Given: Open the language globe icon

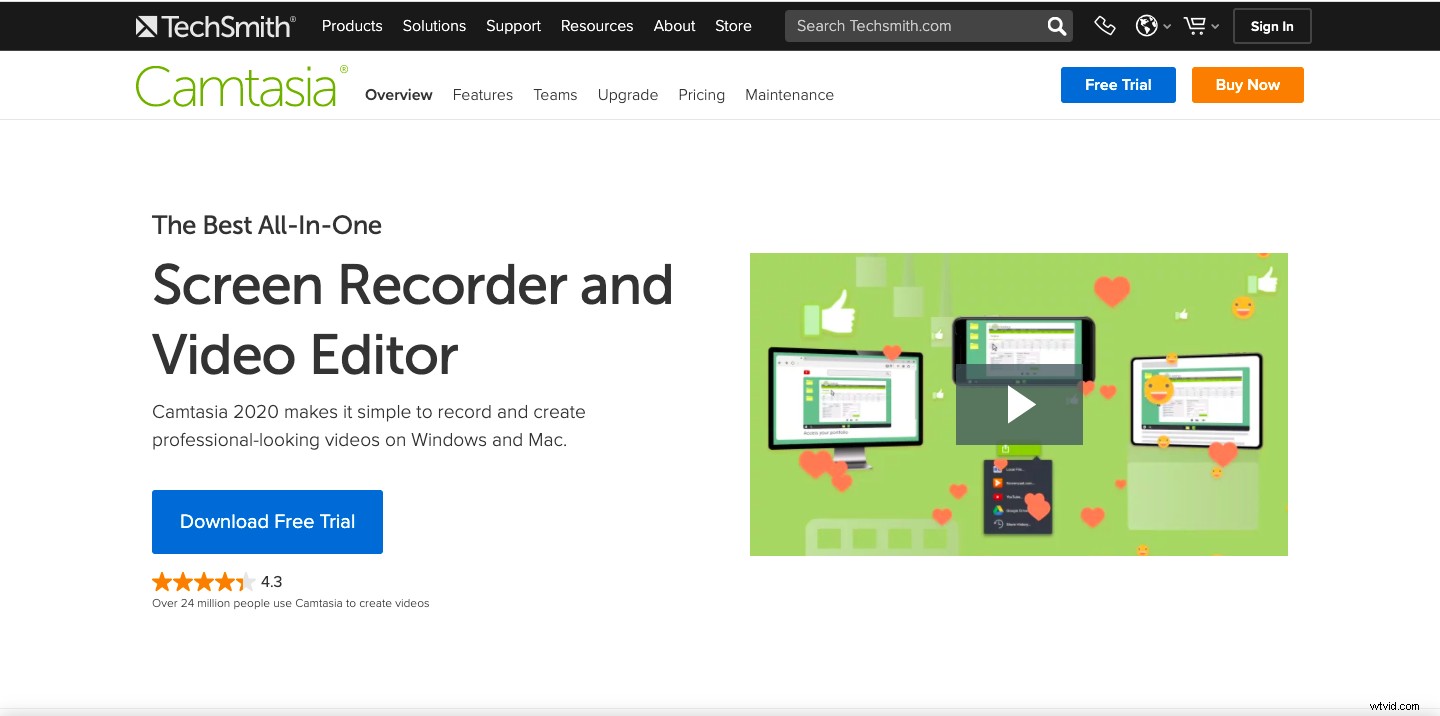Looking at the screenshot, I should coord(1146,25).
